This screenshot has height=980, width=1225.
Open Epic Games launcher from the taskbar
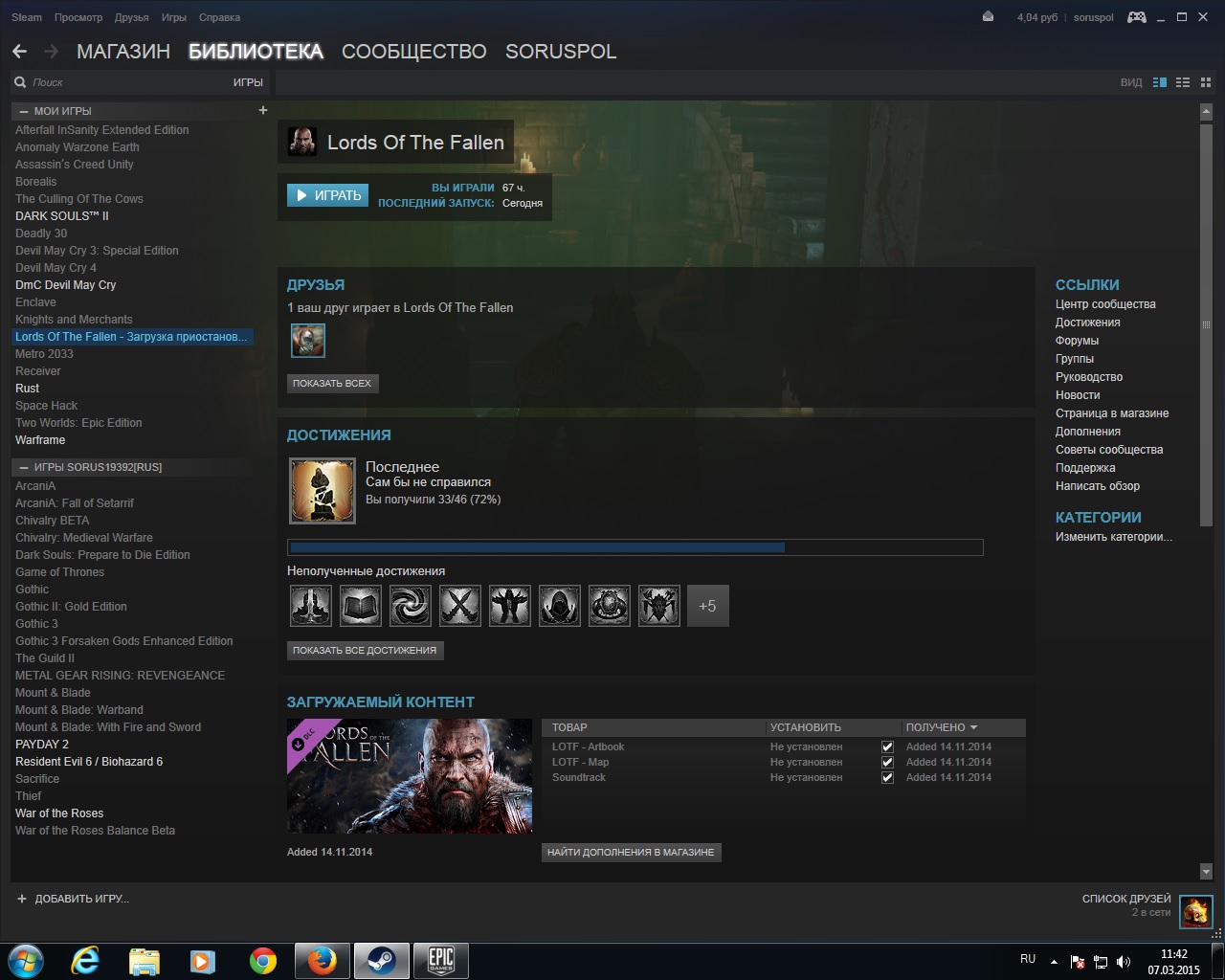click(440, 960)
